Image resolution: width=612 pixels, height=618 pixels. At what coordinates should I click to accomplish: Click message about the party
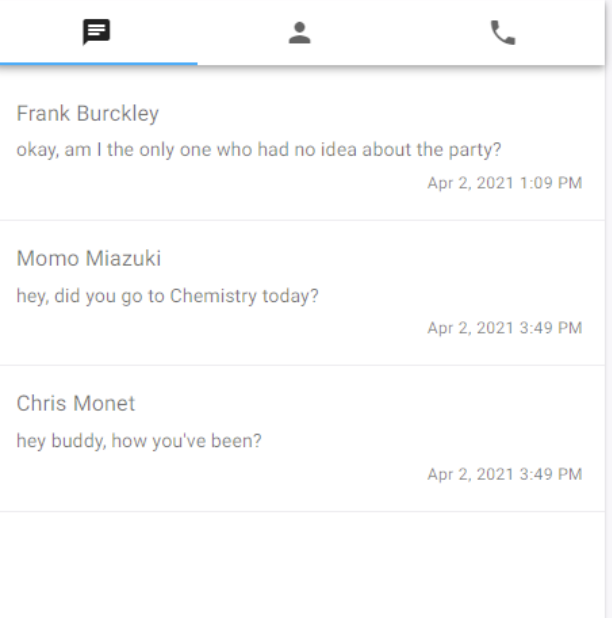pyautogui.click(x=259, y=150)
